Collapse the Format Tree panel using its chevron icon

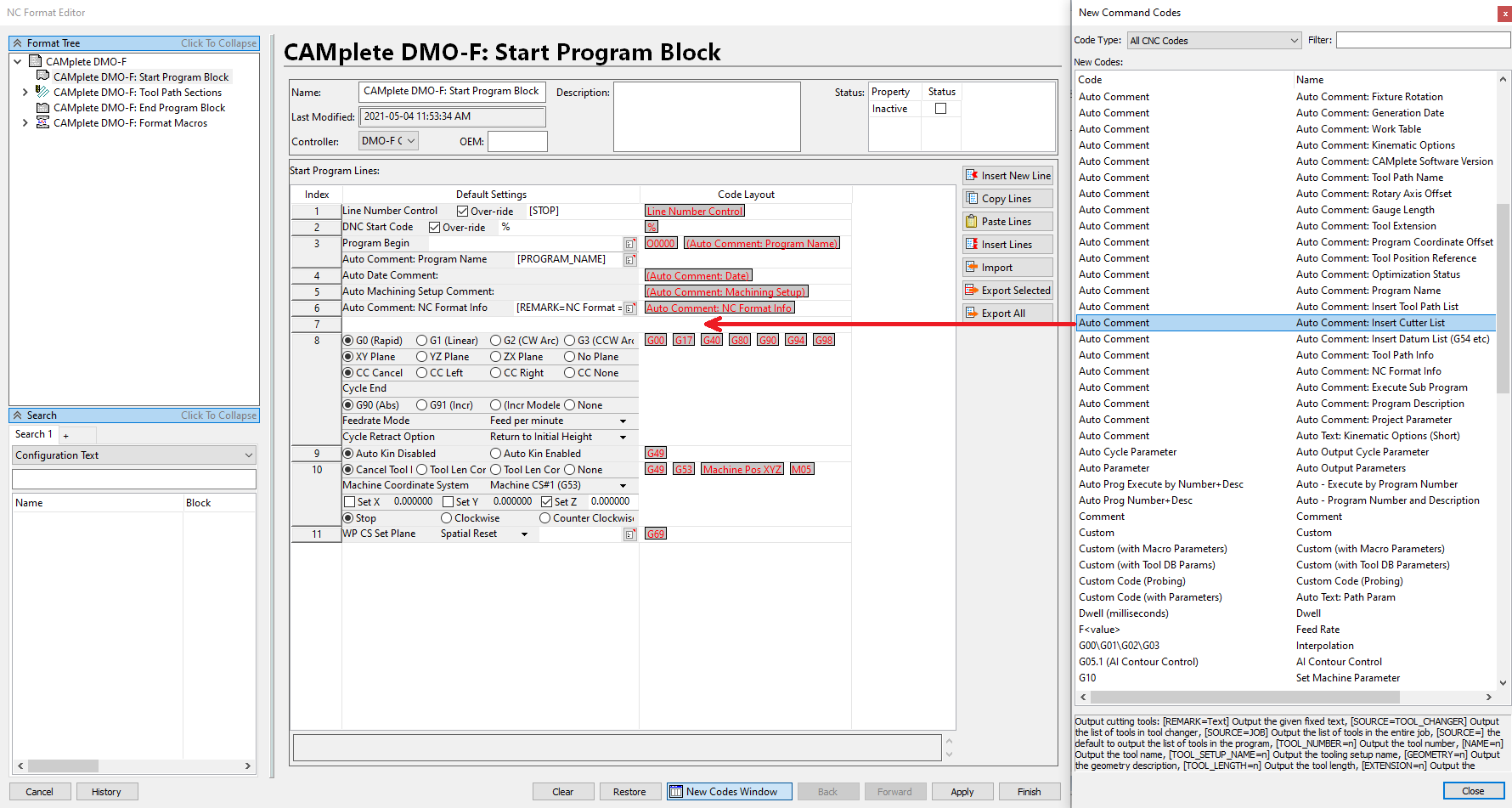click(x=17, y=43)
